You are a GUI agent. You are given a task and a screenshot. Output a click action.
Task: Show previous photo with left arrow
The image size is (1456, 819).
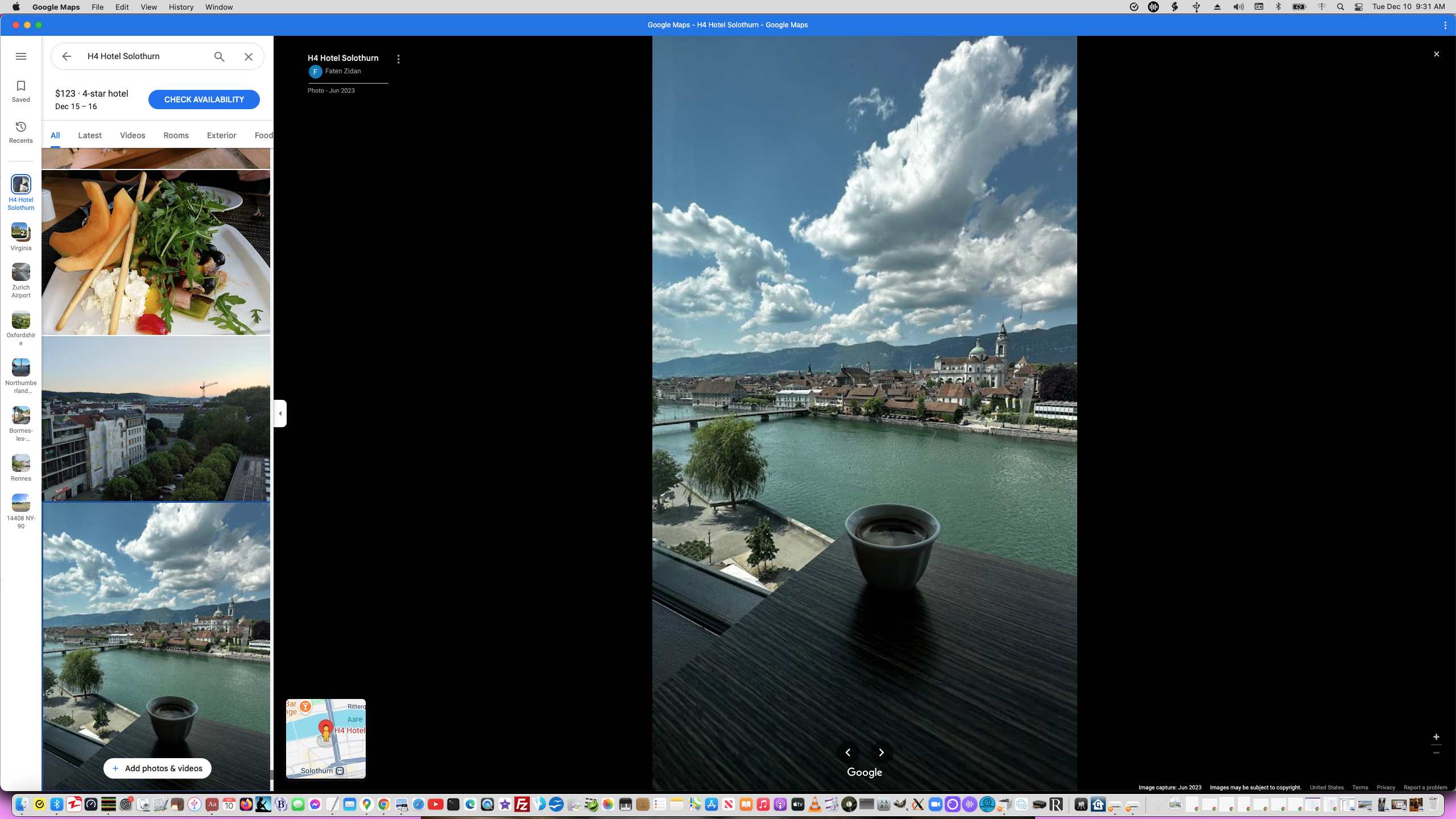pyautogui.click(x=848, y=752)
